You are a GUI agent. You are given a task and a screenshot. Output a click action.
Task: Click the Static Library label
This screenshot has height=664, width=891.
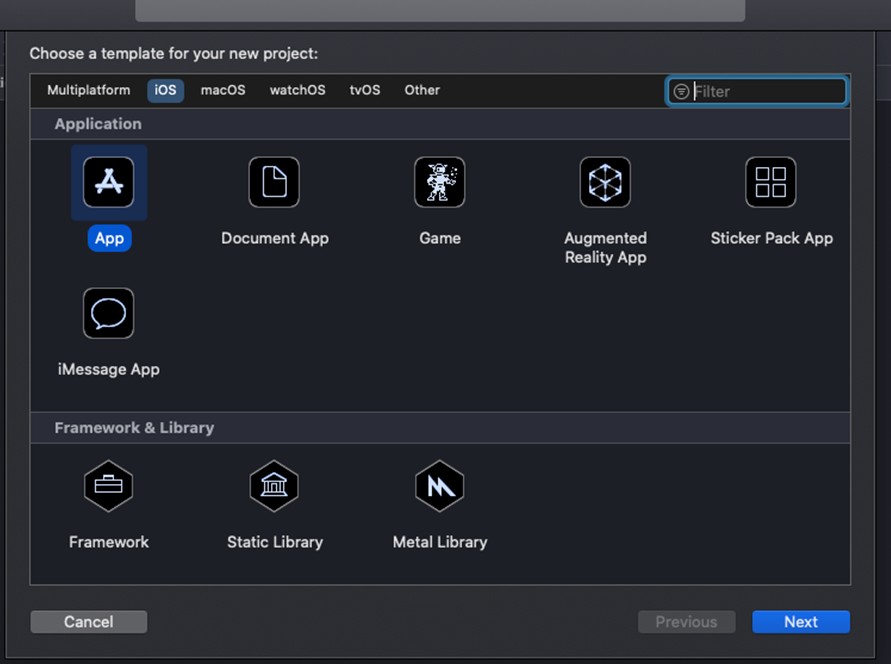coord(275,542)
